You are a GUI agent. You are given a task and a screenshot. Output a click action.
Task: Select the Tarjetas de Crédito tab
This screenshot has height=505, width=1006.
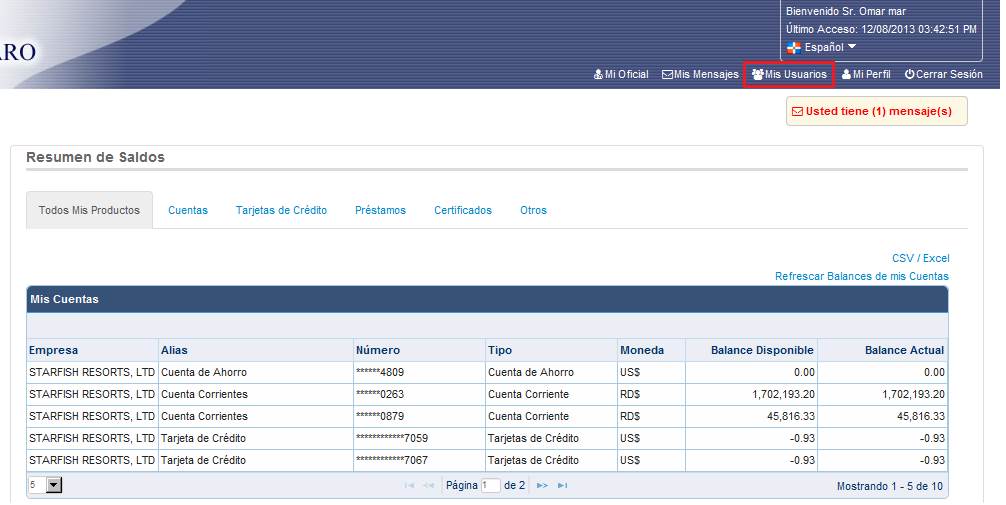[281, 210]
